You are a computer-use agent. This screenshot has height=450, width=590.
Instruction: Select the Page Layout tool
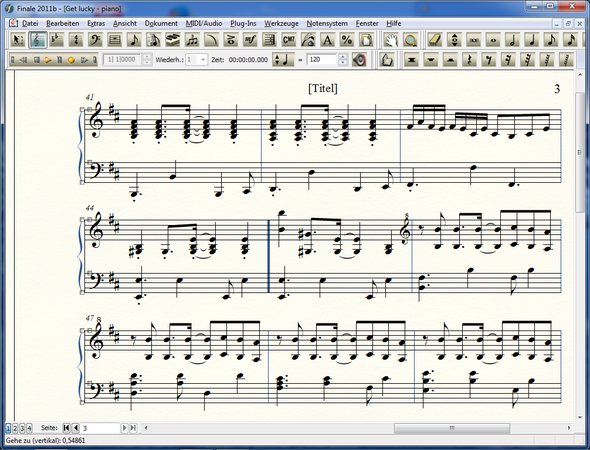pyautogui.click(x=366, y=40)
